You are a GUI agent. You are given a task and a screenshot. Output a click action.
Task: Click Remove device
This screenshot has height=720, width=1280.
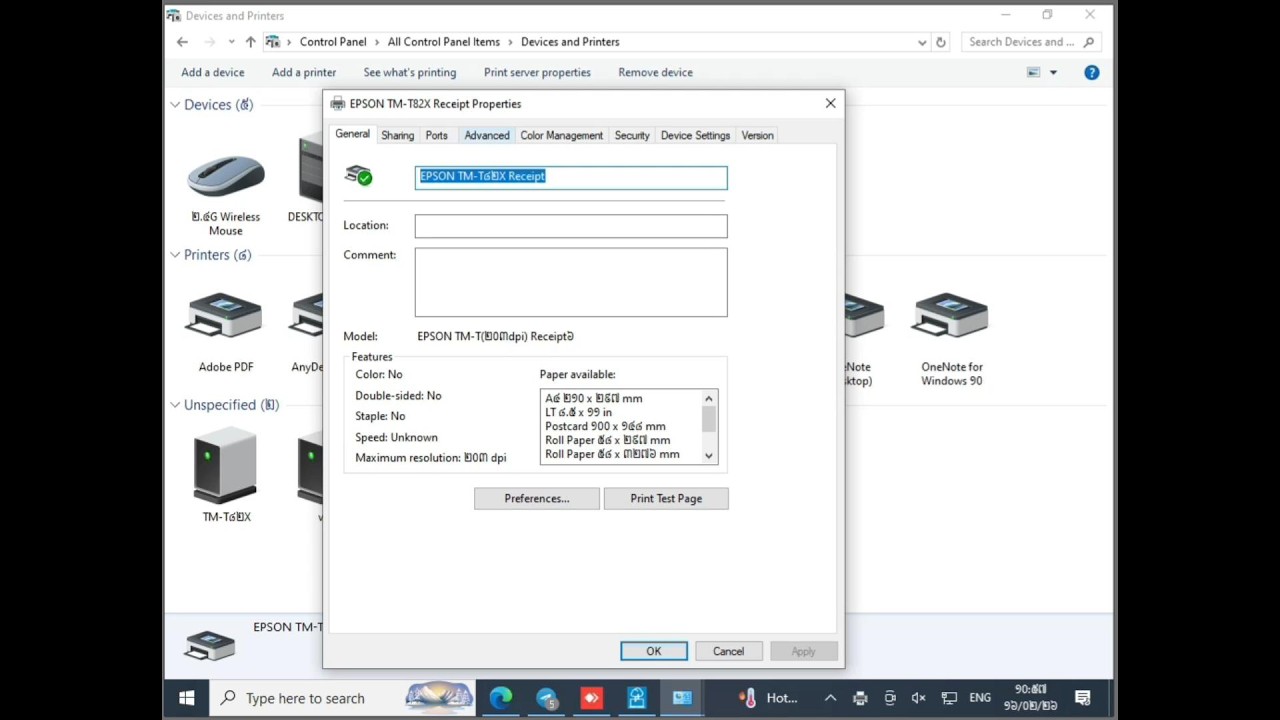coord(655,72)
